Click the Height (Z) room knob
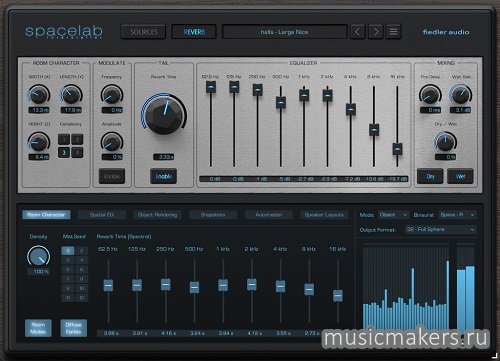Screen dimensions: 500x361 pos(39,142)
